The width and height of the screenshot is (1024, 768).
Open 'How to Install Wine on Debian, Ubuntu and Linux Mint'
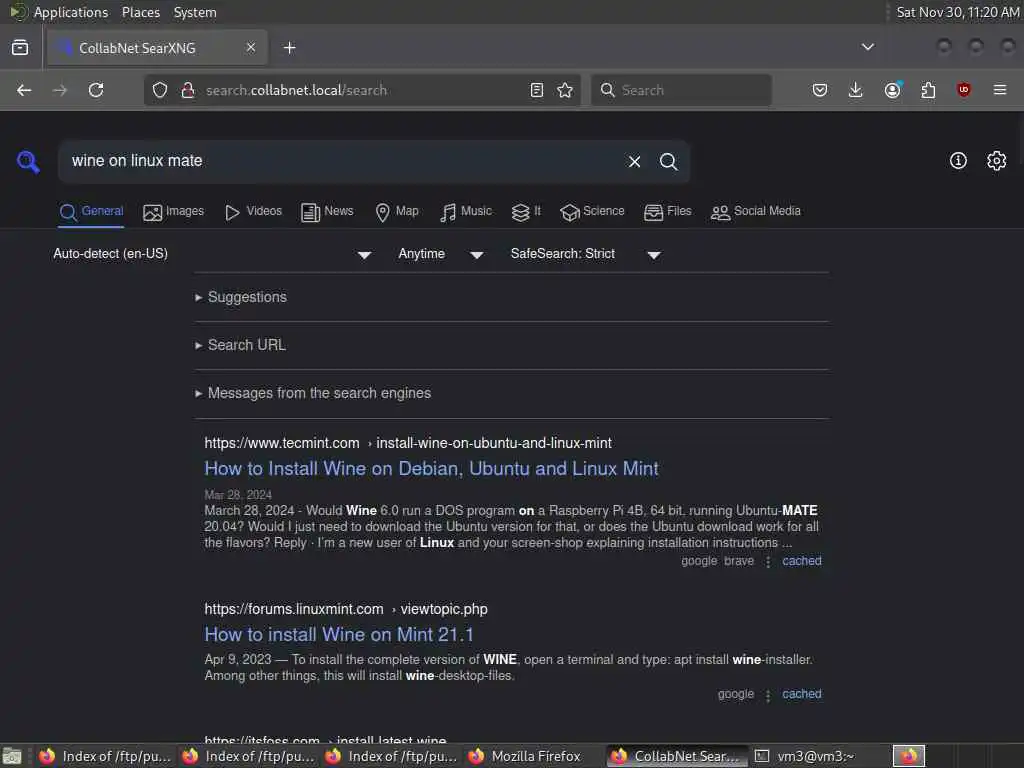(x=432, y=469)
